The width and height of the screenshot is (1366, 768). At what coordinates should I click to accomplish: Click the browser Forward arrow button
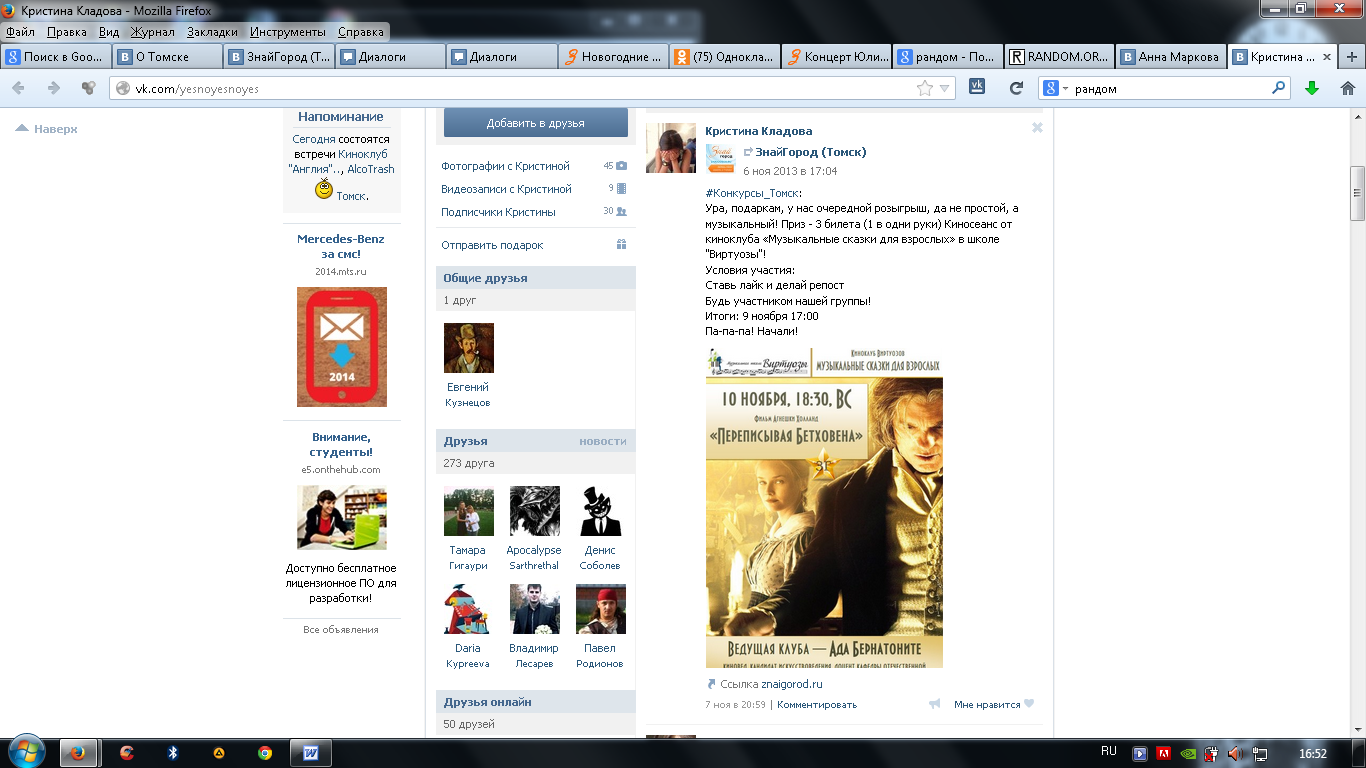coord(54,88)
